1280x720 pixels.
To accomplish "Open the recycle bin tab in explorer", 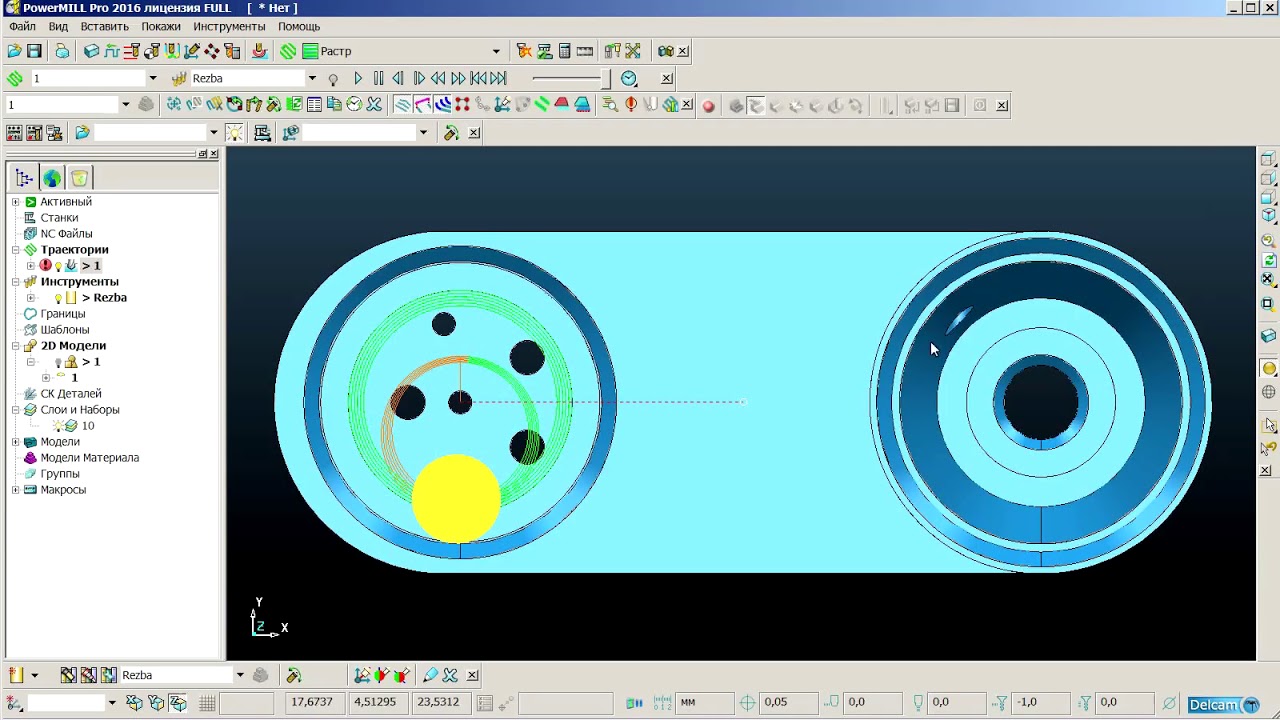I will 79,178.
